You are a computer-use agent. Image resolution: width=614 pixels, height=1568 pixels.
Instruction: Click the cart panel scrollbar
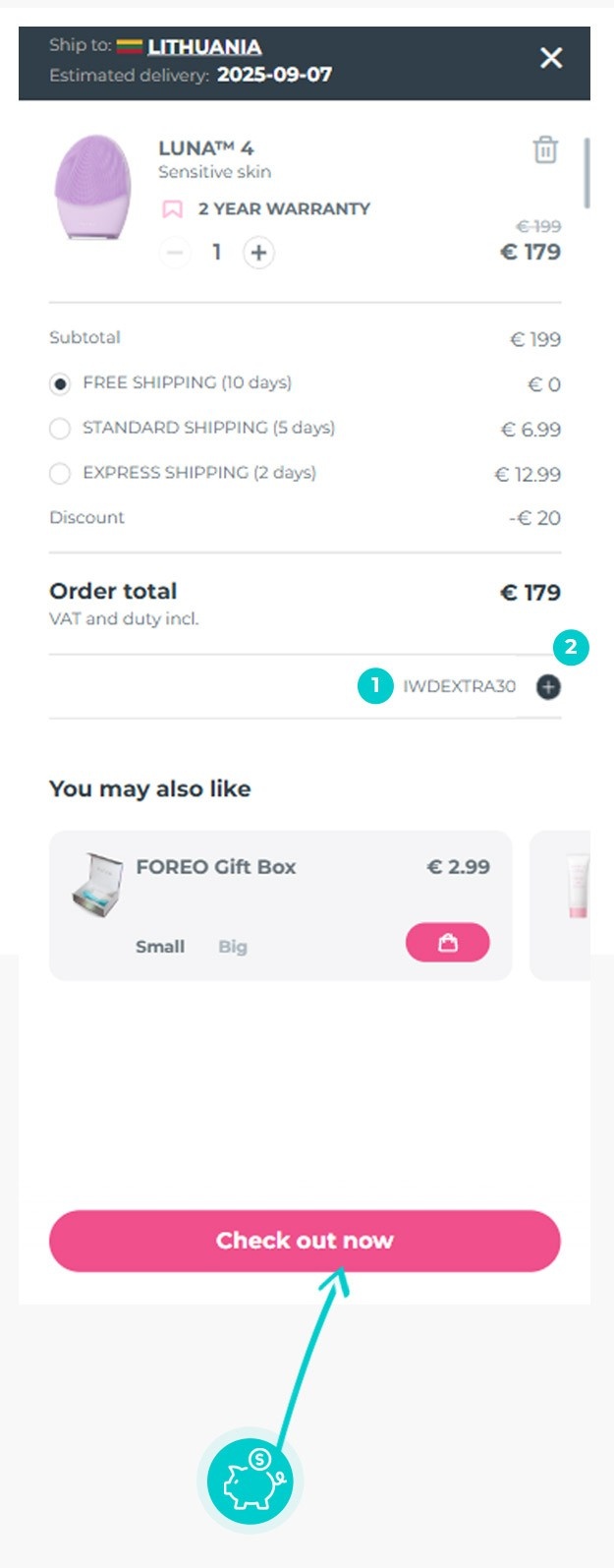(x=587, y=173)
